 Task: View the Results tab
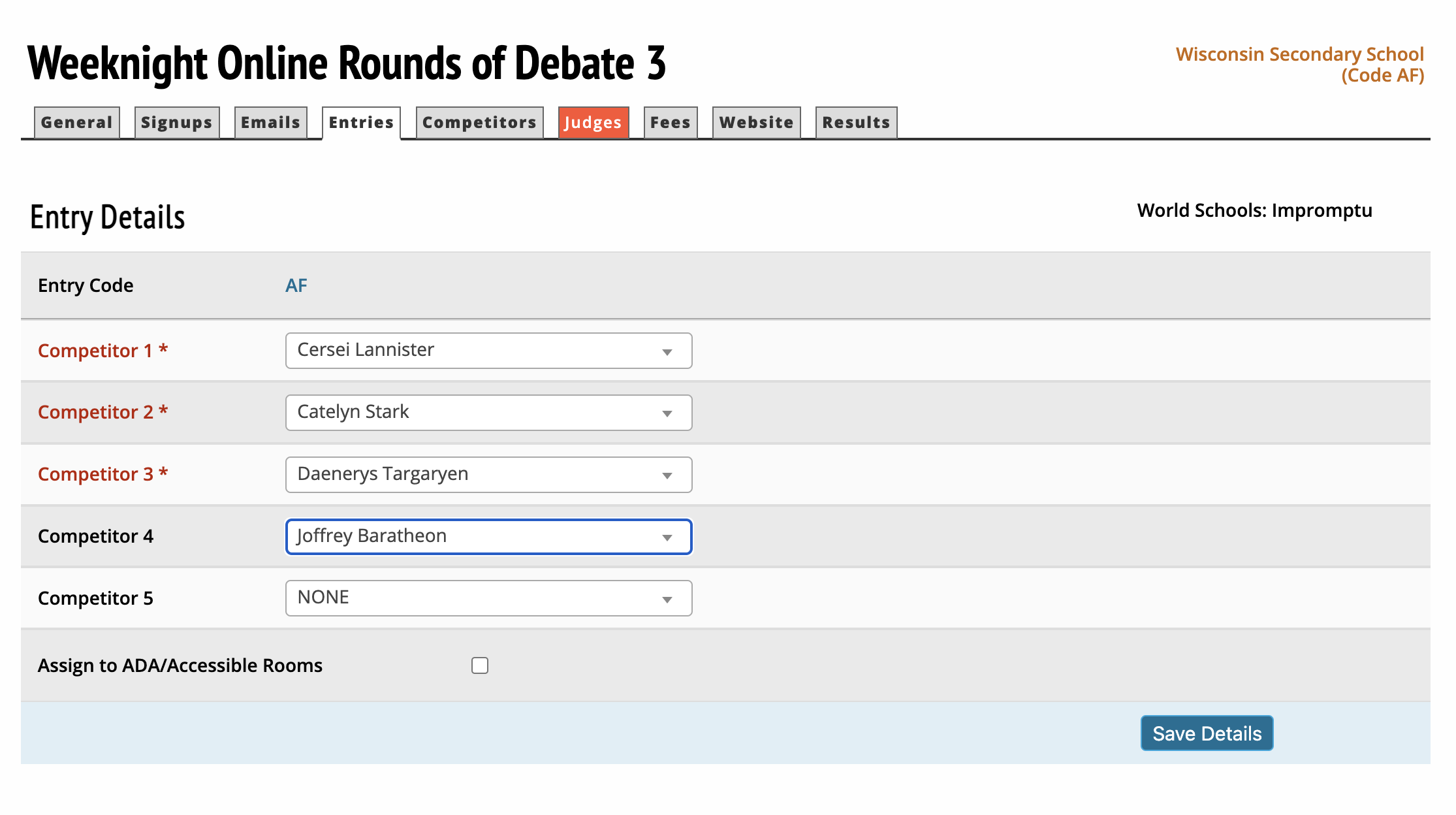point(856,123)
